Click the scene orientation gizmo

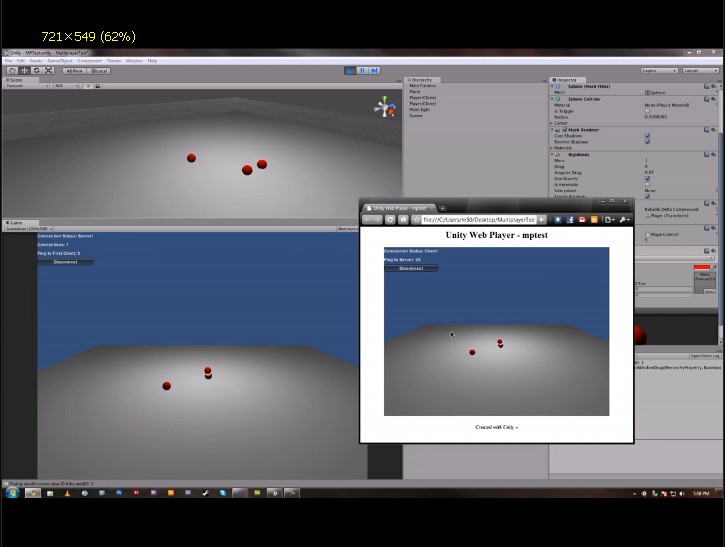point(385,107)
